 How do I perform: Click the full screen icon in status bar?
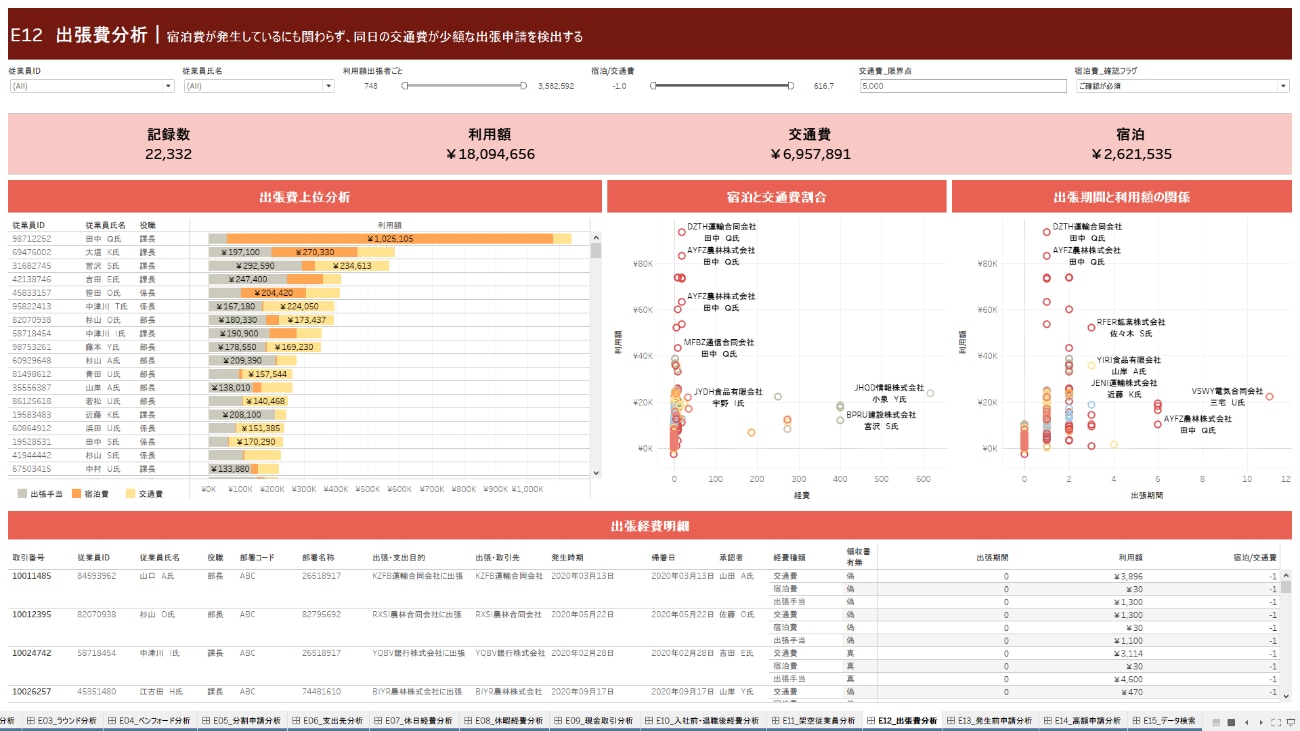click(1276, 722)
